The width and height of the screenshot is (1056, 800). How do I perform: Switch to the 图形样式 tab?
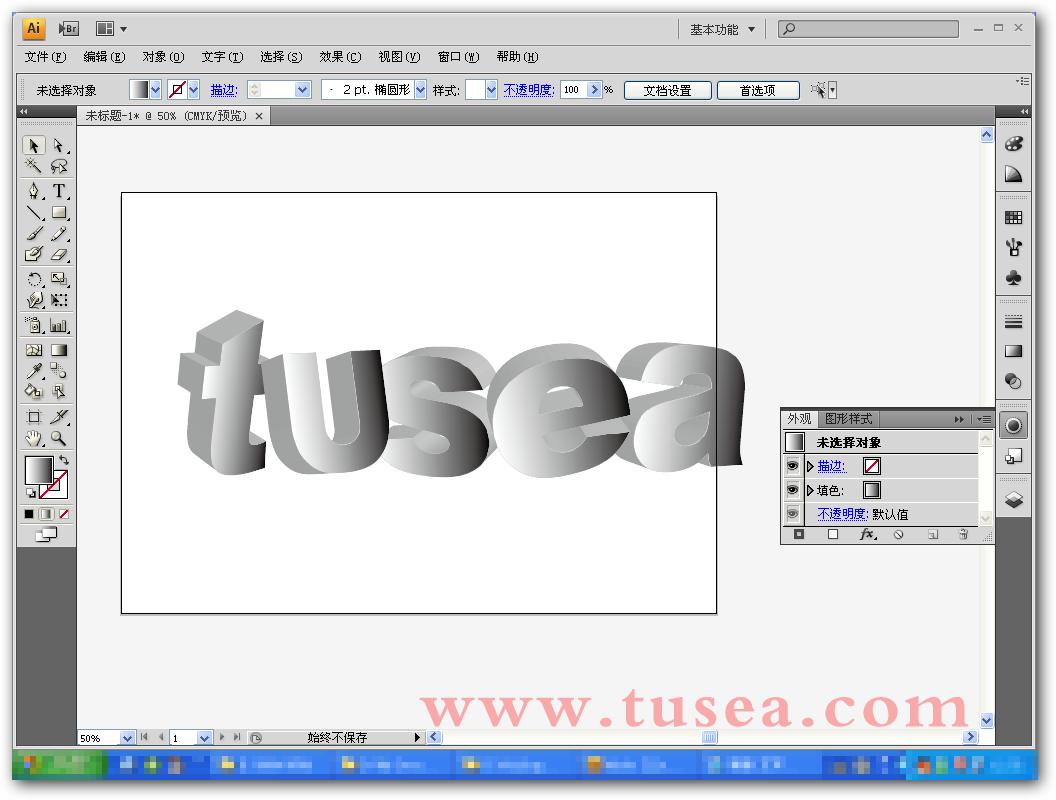pos(849,419)
